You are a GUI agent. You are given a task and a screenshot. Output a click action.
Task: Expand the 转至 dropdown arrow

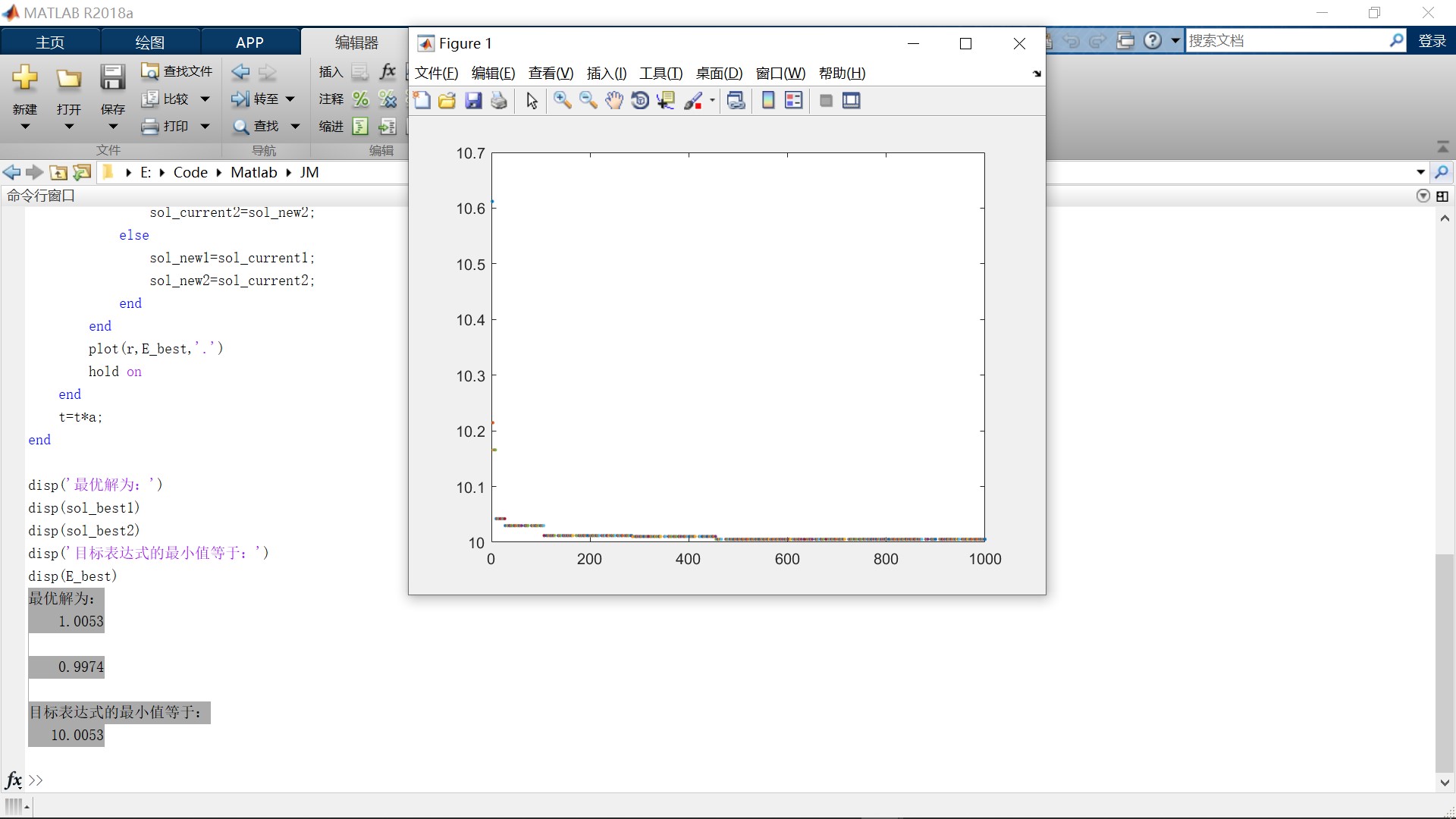290,99
